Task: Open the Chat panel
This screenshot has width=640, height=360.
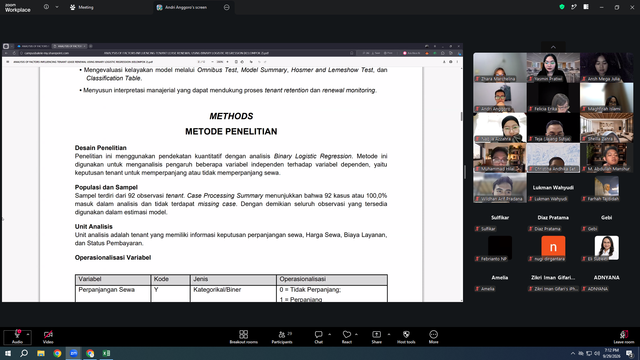Action: tap(318, 337)
